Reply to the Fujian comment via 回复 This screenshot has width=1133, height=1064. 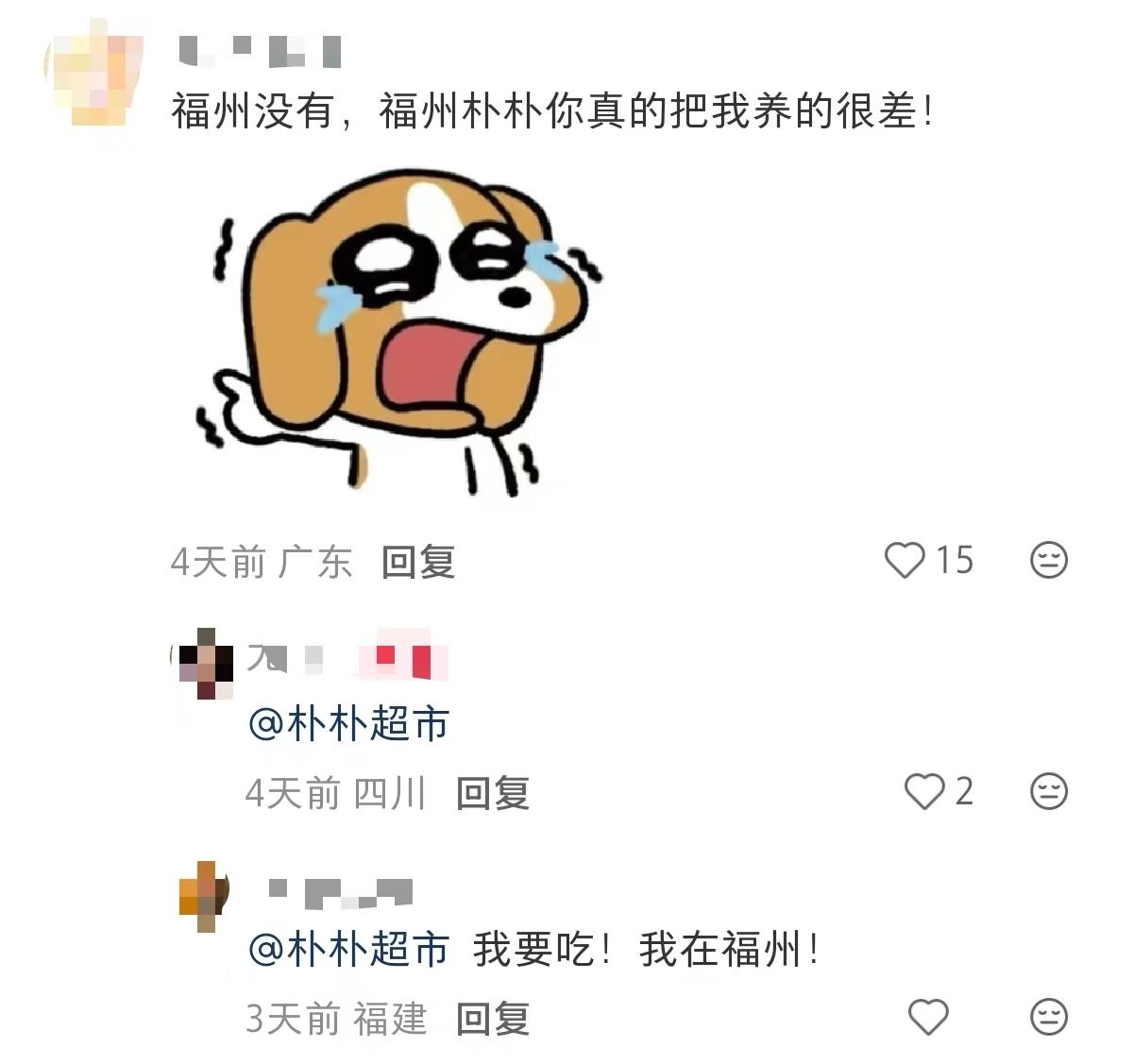point(492,1020)
